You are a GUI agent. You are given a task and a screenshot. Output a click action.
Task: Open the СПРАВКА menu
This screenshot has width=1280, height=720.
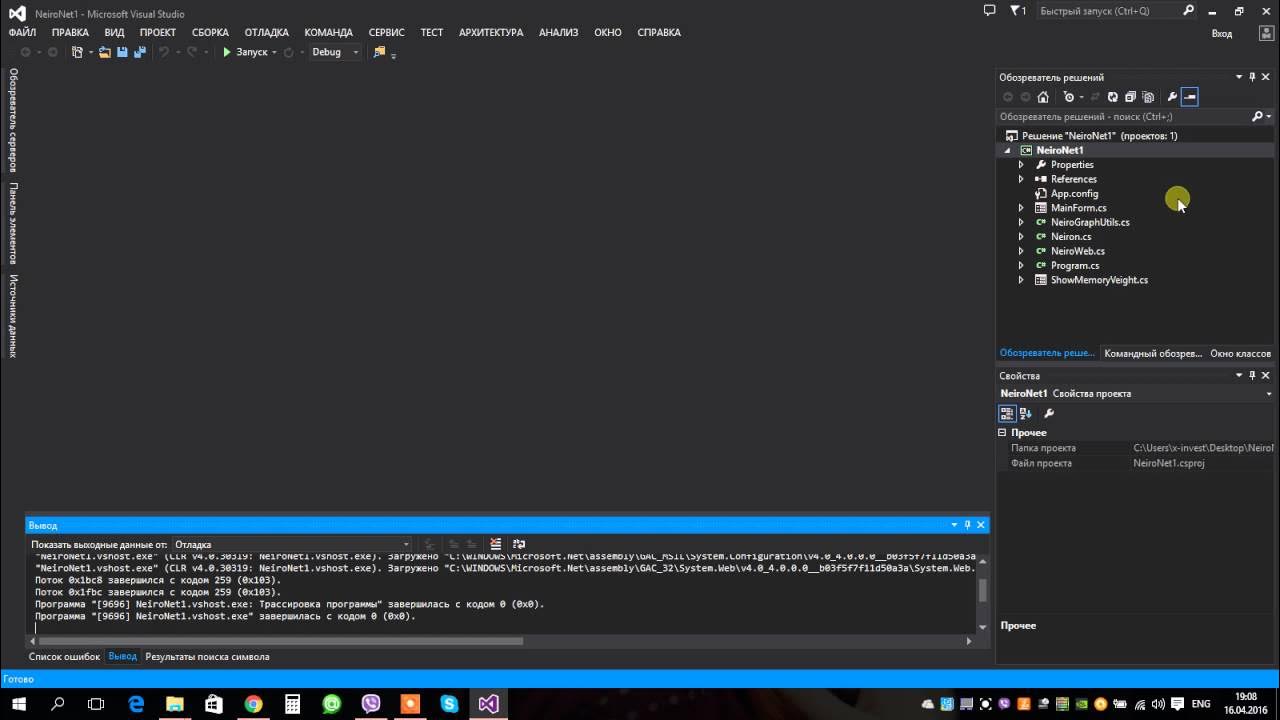659,33
